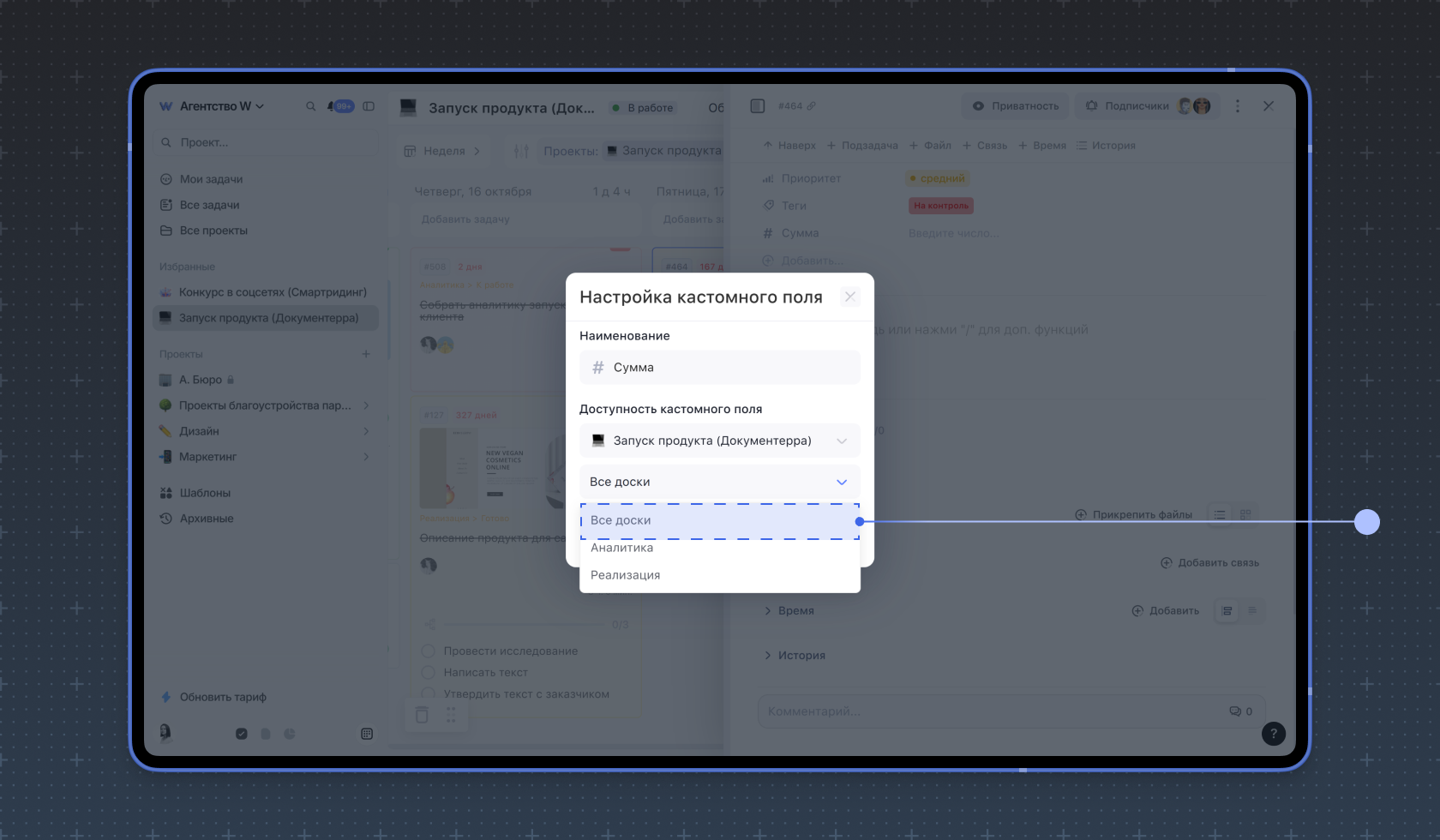Viewport: 1440px width, 840px height.
Task: Check the Провести исследование subtask
Action: 429,651
